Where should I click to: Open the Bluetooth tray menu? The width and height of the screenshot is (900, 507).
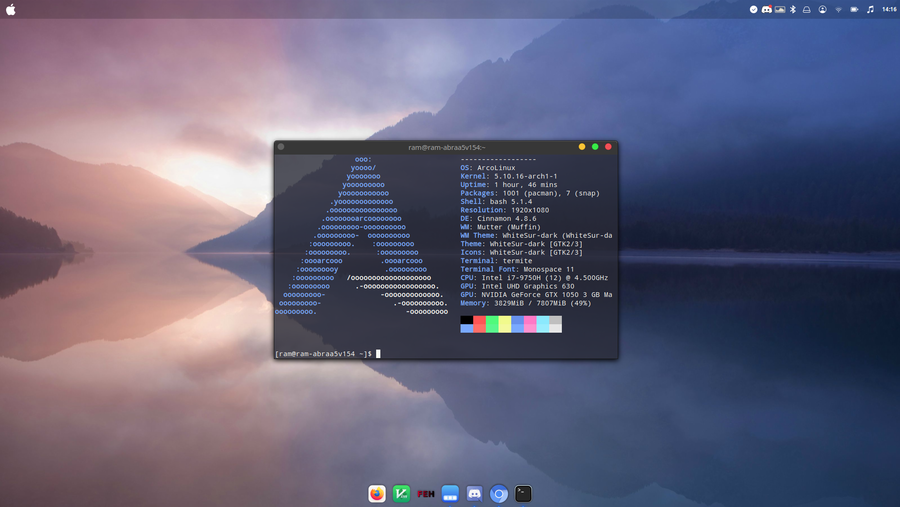pyautogui.click(x=793, y=9)
